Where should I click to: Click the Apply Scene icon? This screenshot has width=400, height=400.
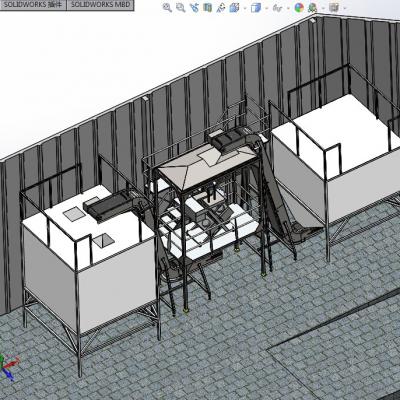(313, 7)
